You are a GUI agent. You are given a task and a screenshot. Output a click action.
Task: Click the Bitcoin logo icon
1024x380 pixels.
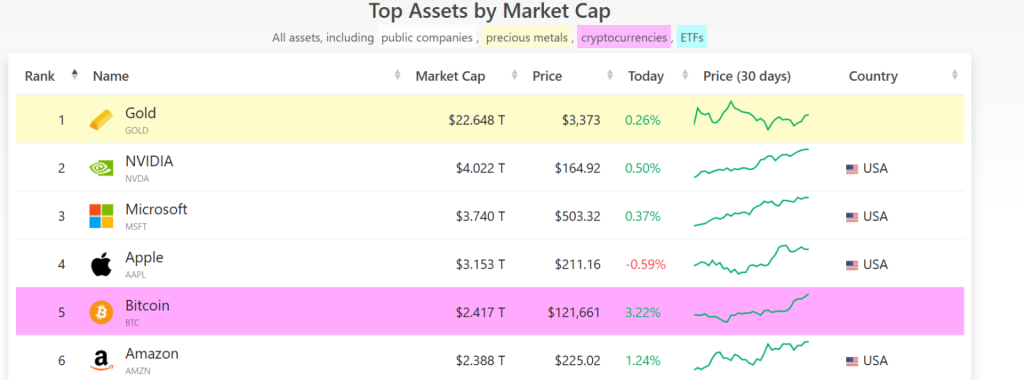tap(101, 312)
